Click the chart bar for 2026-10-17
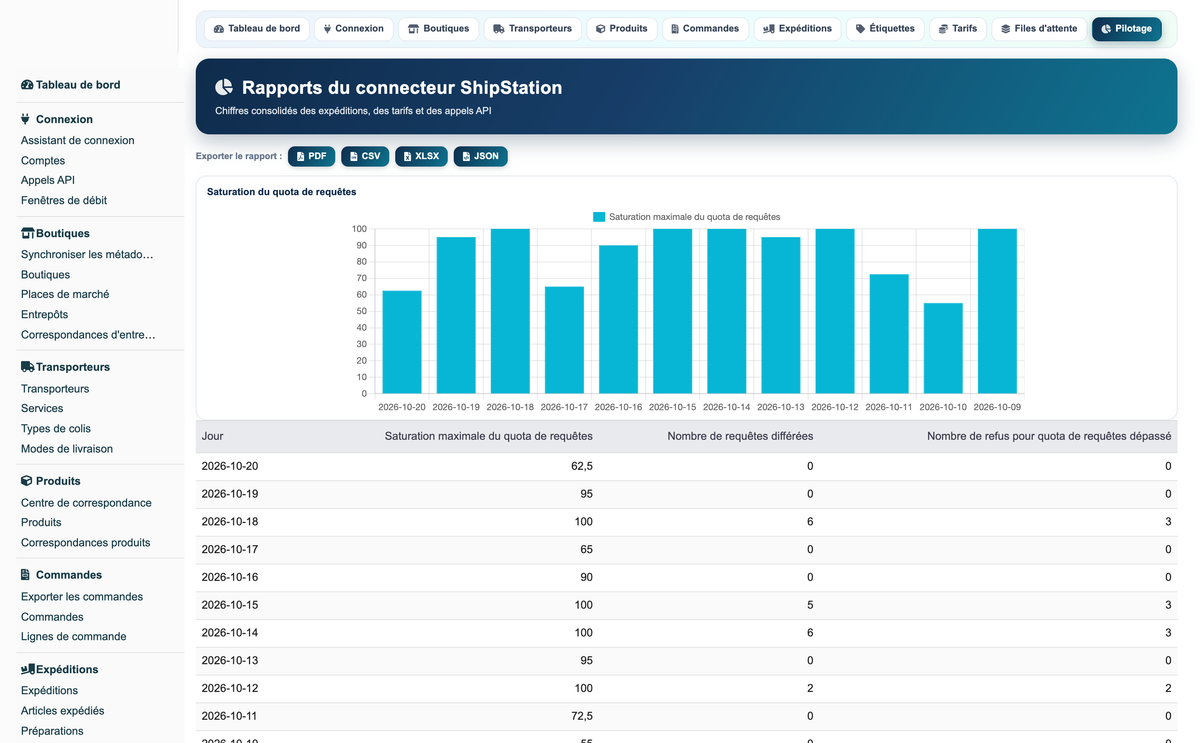The image size is (1200, 743). click(x=564, y=340)
